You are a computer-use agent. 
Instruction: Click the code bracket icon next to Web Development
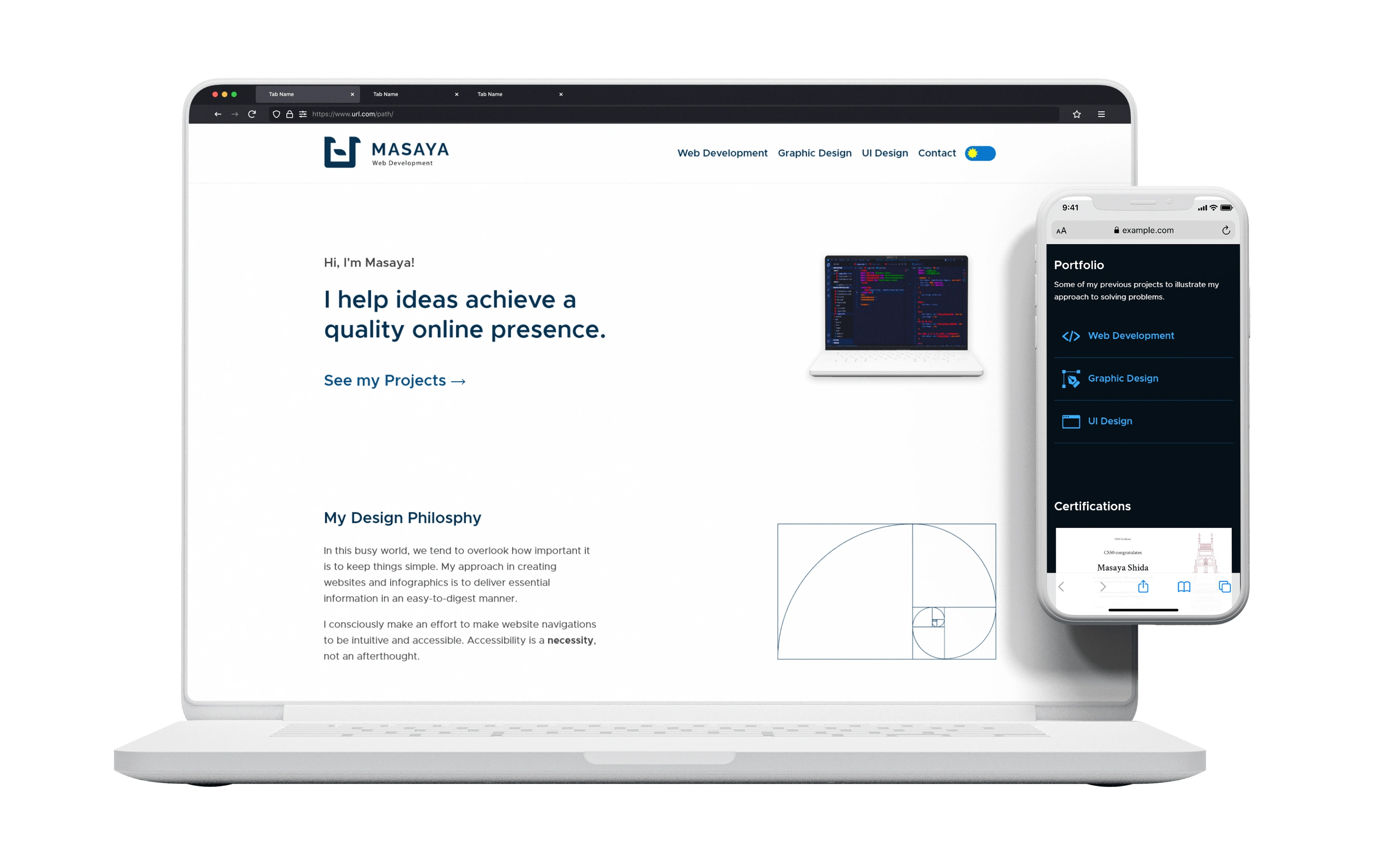click(x=1071, y=334)
